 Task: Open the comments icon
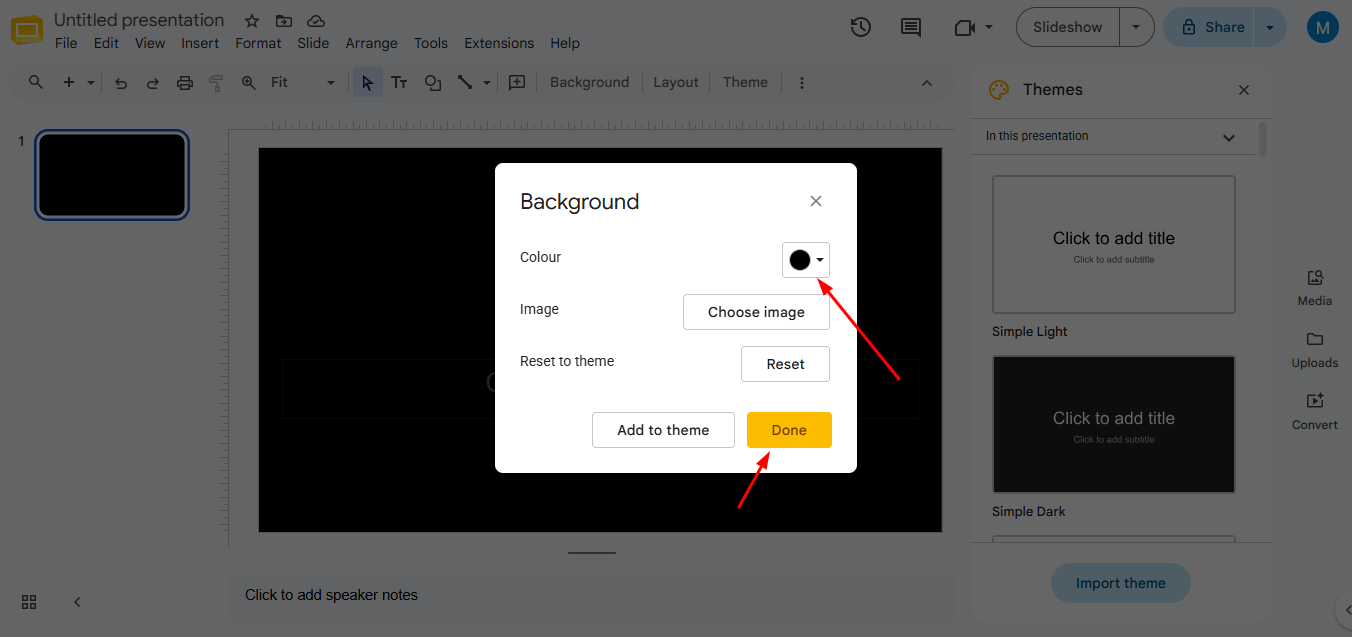tap(911, 28)
